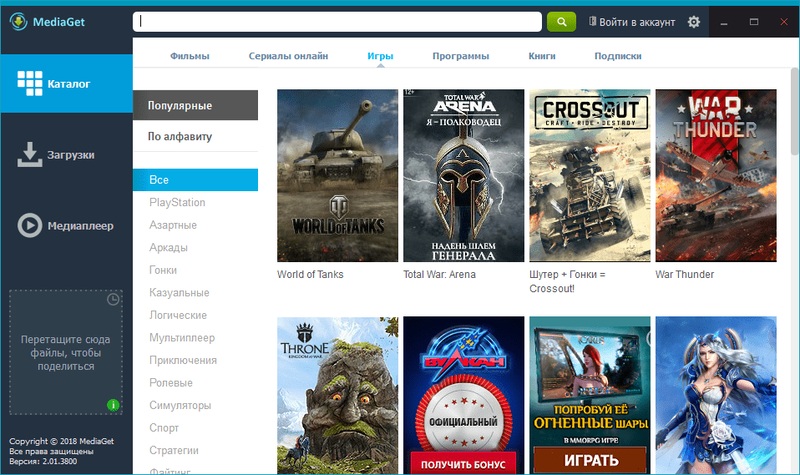This screenshot has height=475, width=800.
Task: Click the clock icon in the share area
Action: [x=113, y=299]
